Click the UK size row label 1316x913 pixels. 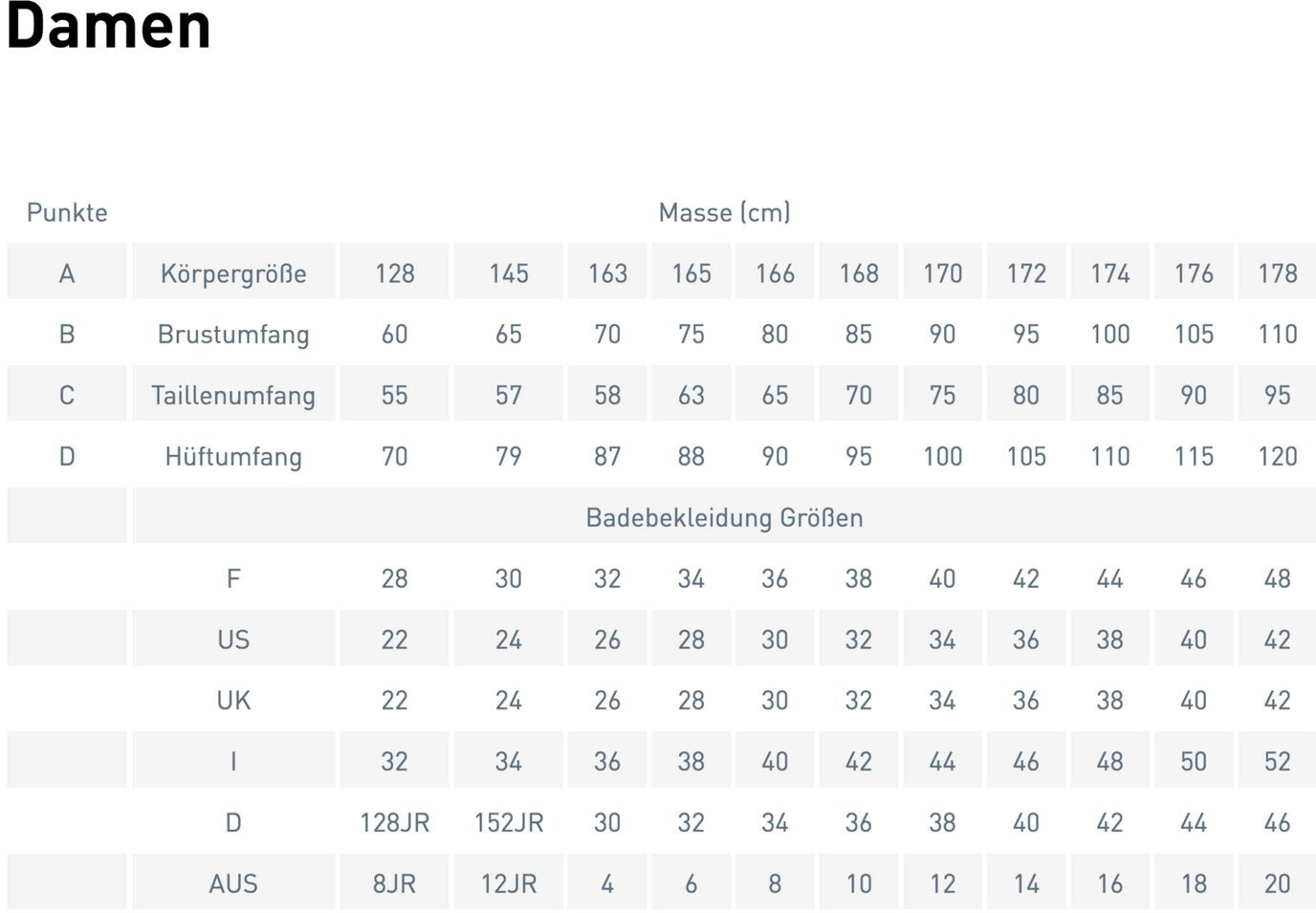click(233, 701)
